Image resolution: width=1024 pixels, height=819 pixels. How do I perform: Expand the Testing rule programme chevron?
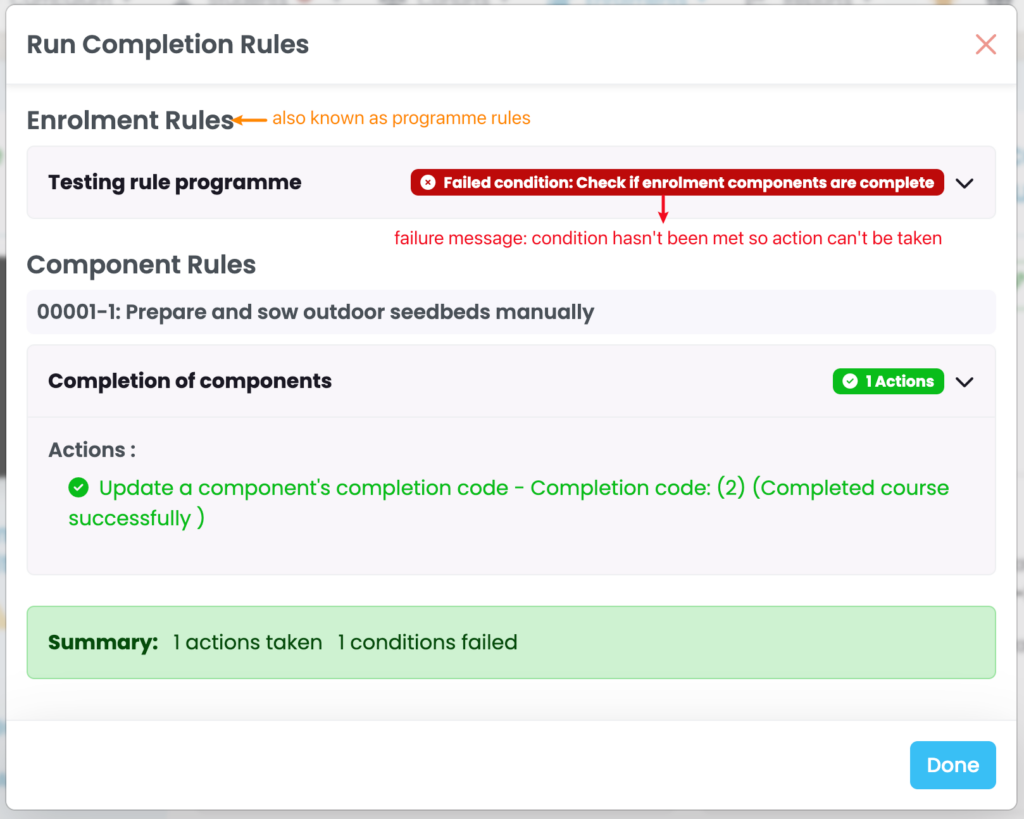[x=964, y=183]
